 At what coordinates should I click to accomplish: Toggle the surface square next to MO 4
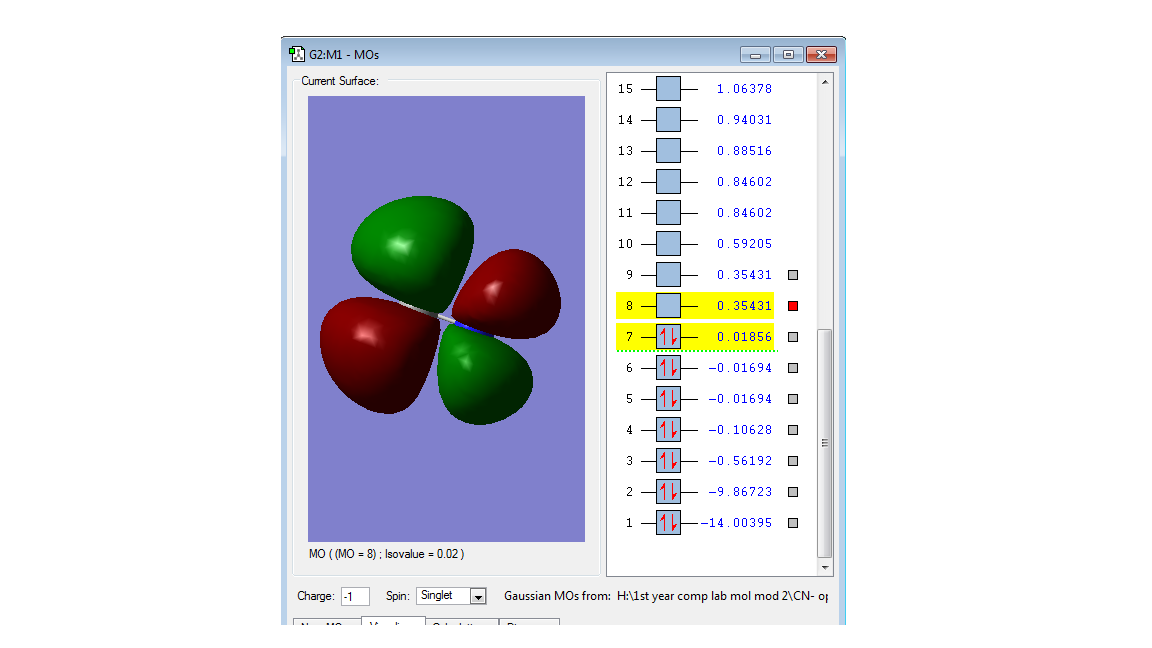[x=793, y=430]
